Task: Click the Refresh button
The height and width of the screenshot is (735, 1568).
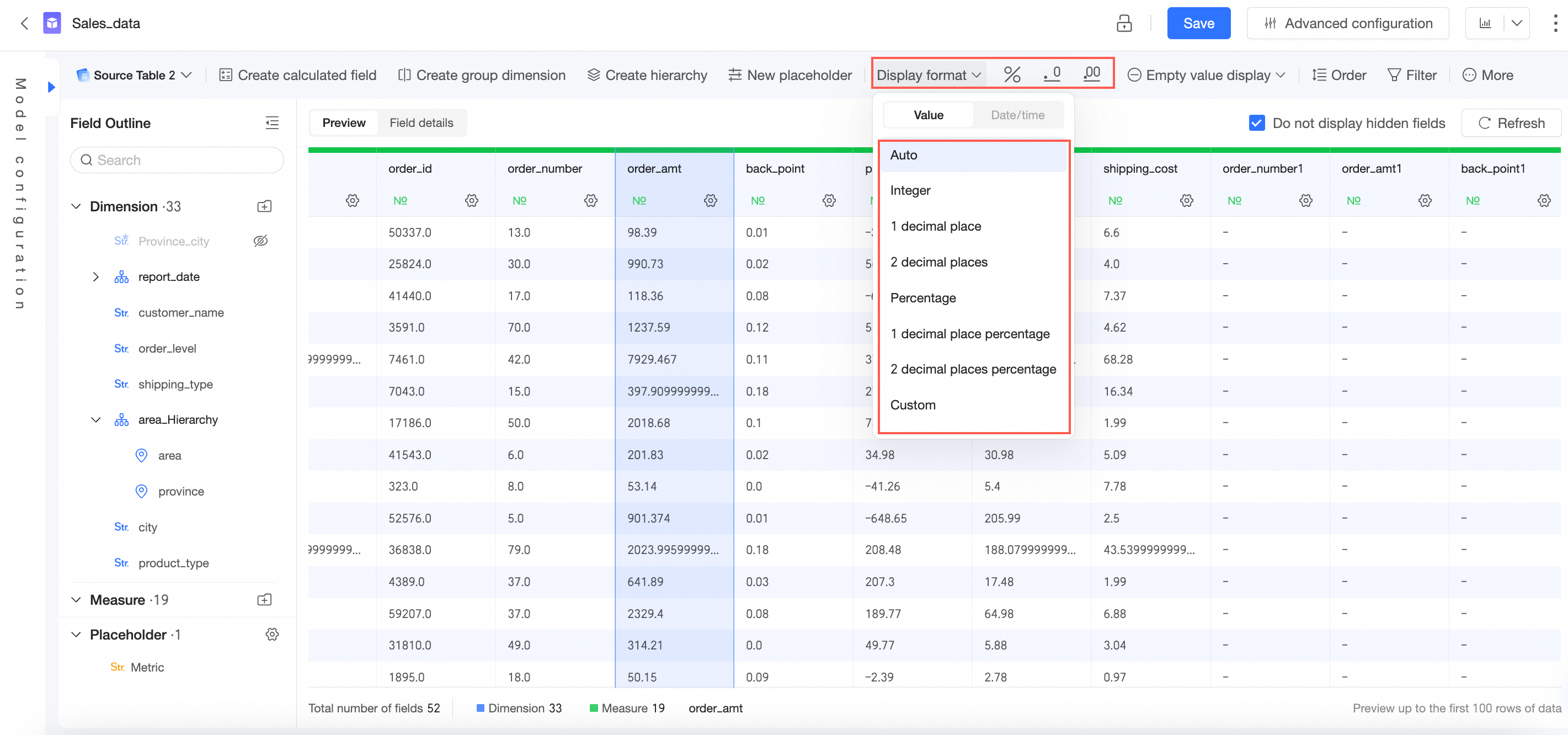Action: 1511,123
